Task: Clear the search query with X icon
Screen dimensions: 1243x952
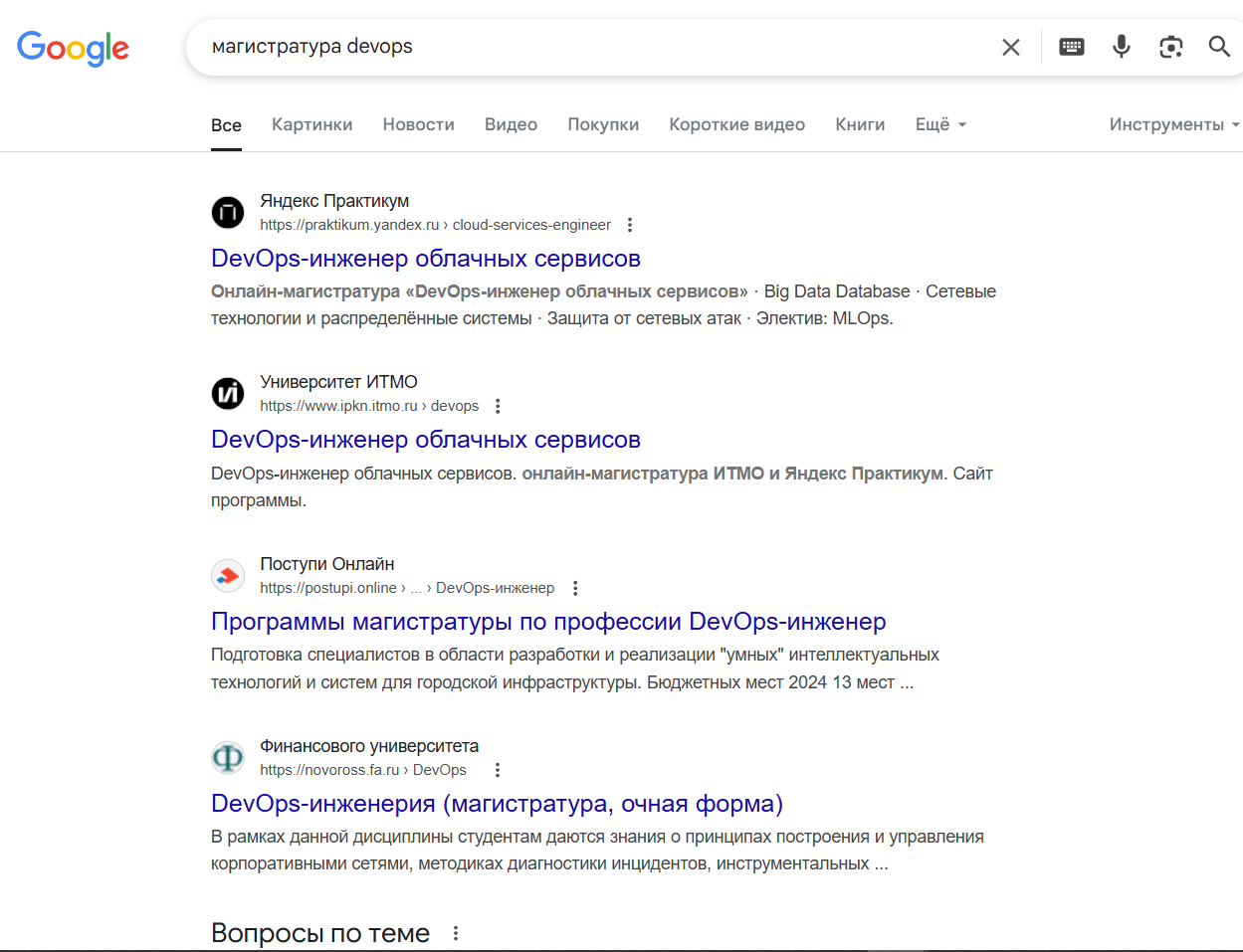Action: coord(1011,47)
